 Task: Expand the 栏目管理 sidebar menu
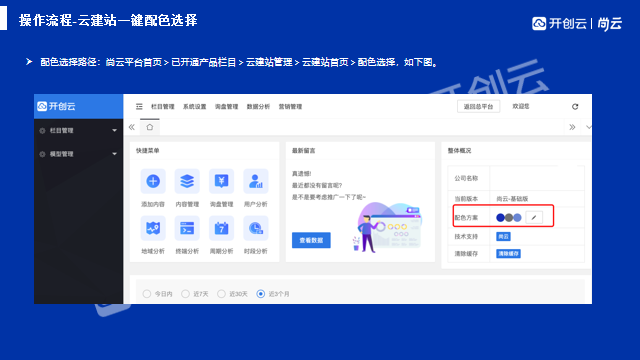[78, 131]
